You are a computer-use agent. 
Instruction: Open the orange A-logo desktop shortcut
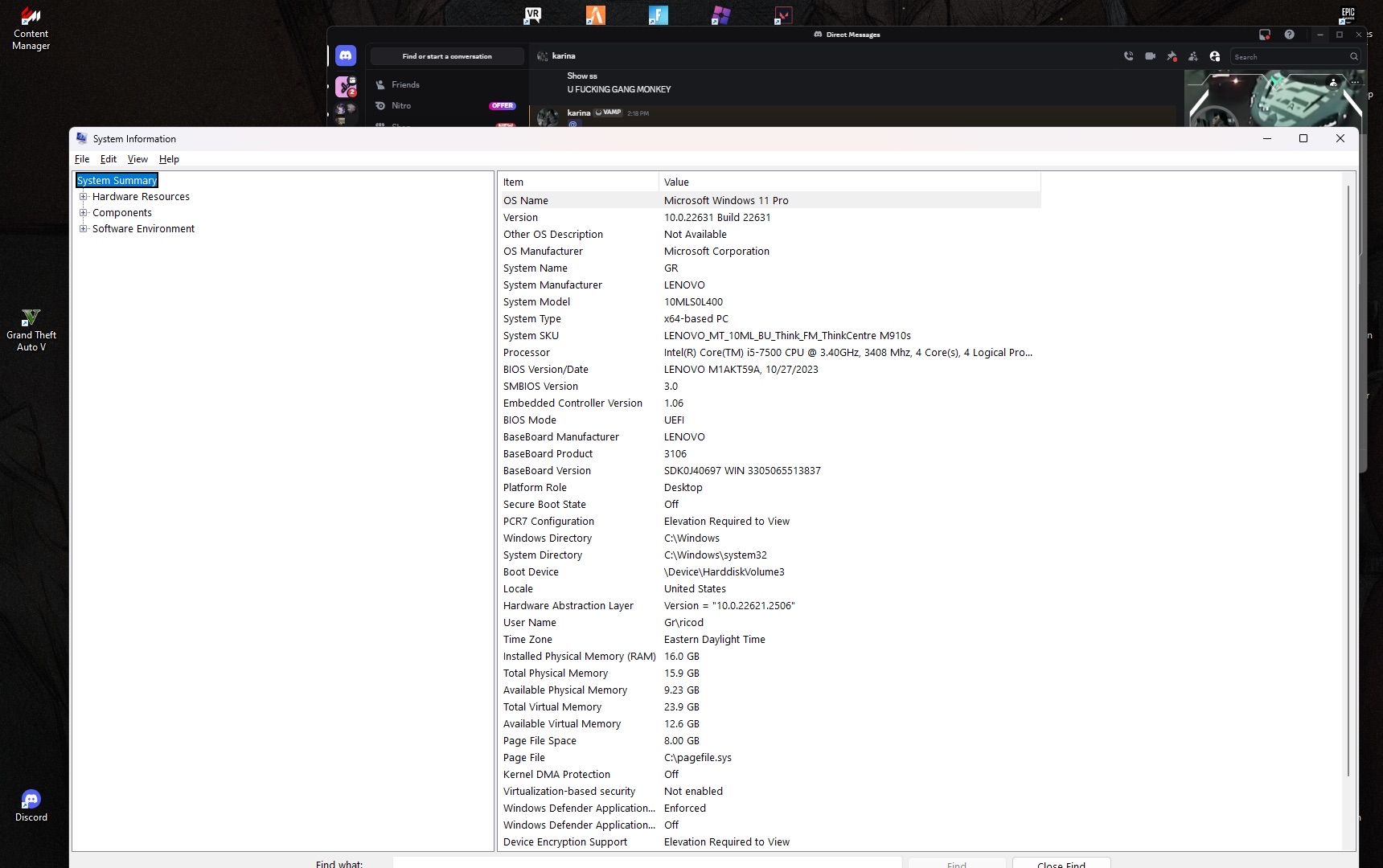[595, 15]
